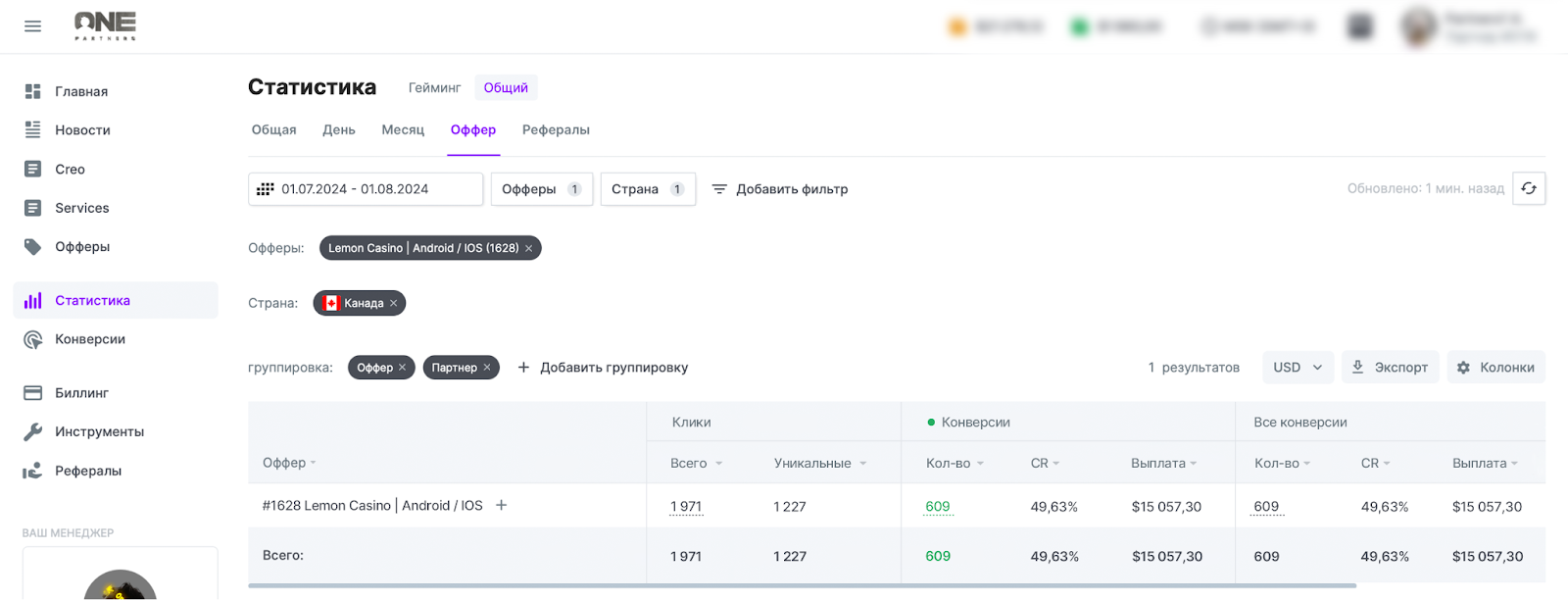Switch to День tab
Viewport: 1568px width, 600px height.
point(339,129)
